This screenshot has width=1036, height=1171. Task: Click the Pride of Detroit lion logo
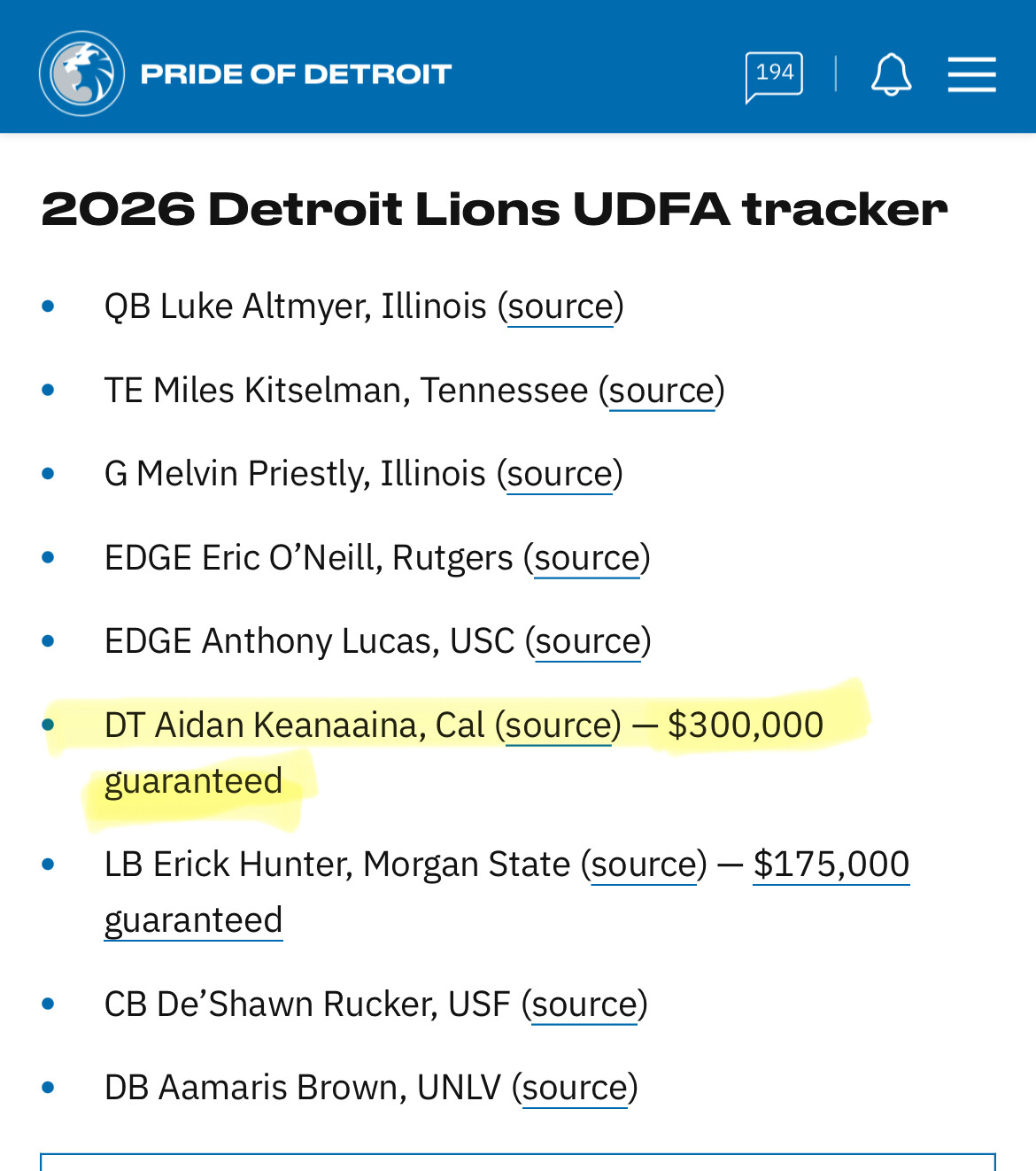click(81, 74)
